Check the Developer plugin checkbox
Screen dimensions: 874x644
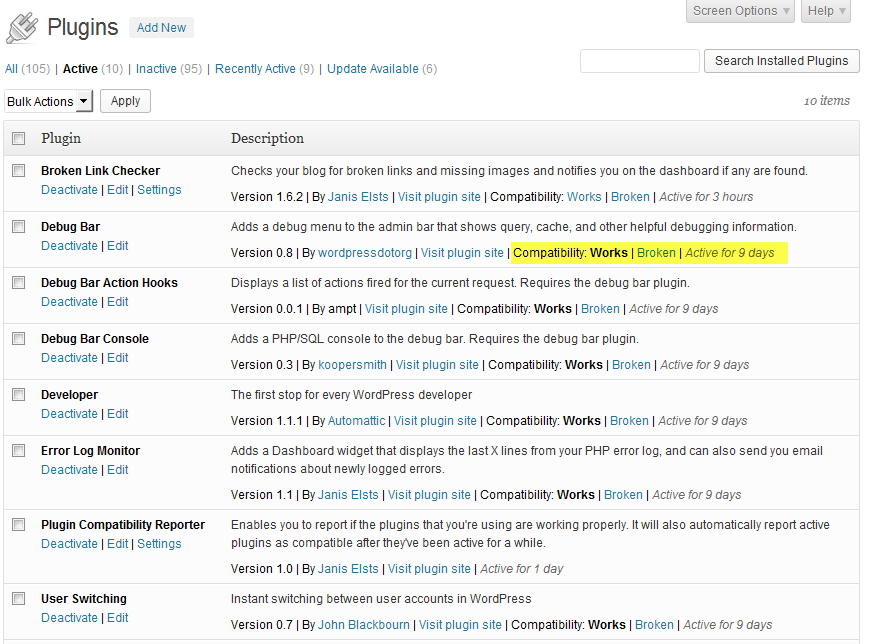coord(18,394)
